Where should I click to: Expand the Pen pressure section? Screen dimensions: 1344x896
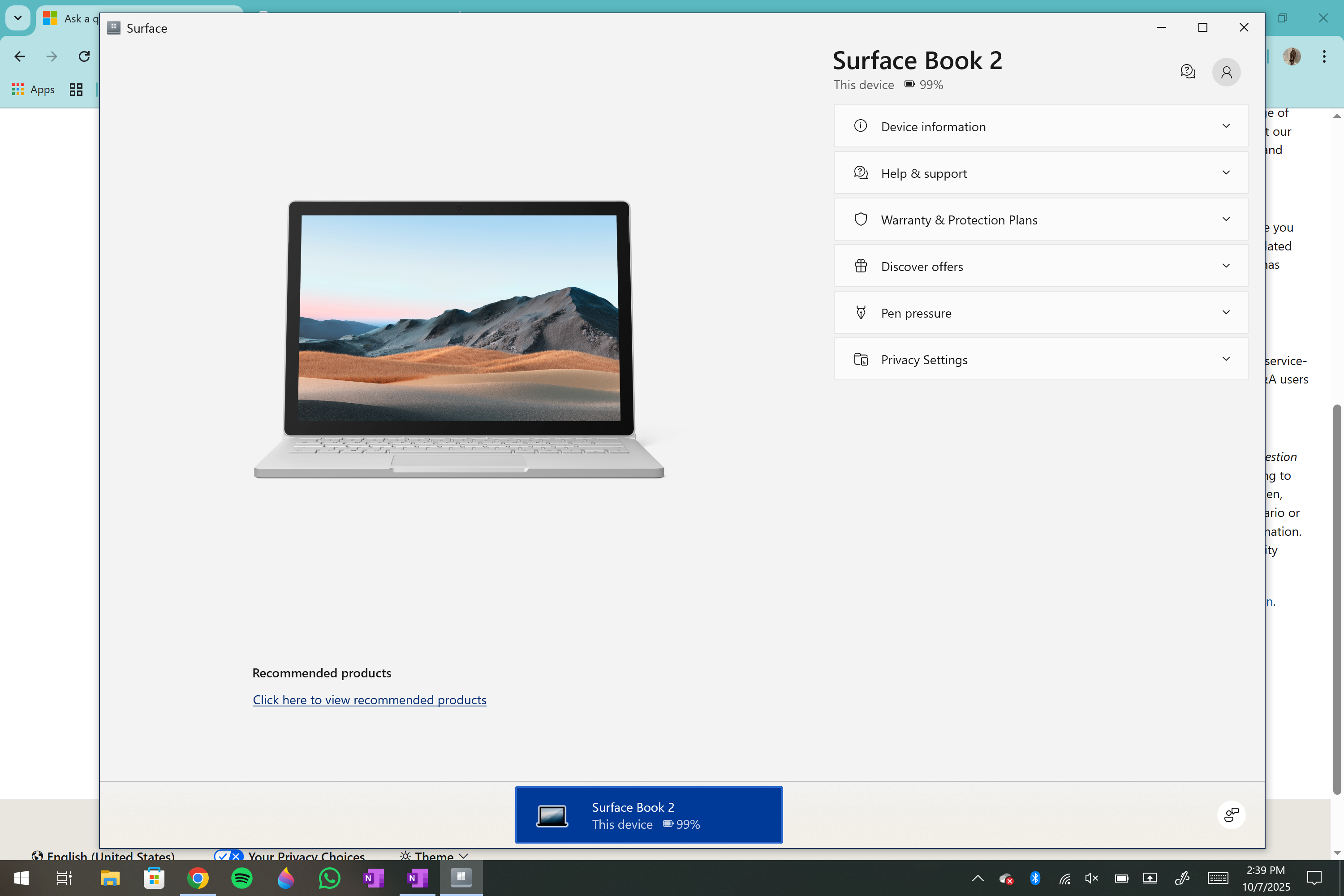1041,313
